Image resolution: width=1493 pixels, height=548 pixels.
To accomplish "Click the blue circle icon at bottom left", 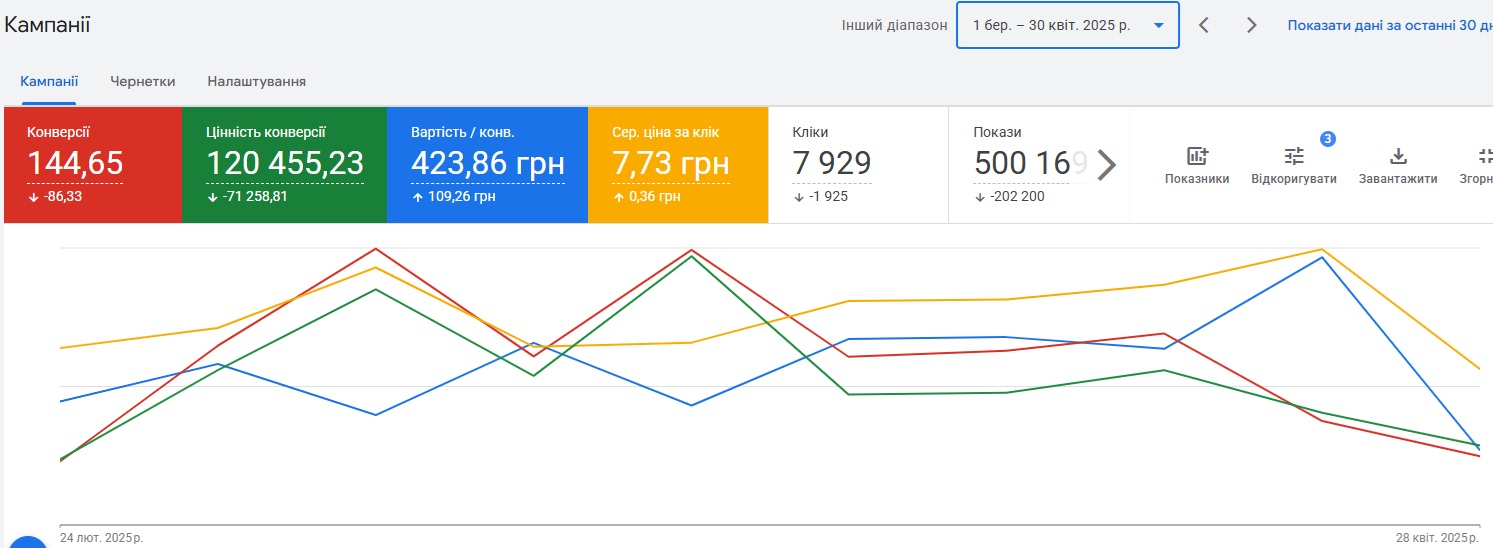I will click(x=28, y=541).
